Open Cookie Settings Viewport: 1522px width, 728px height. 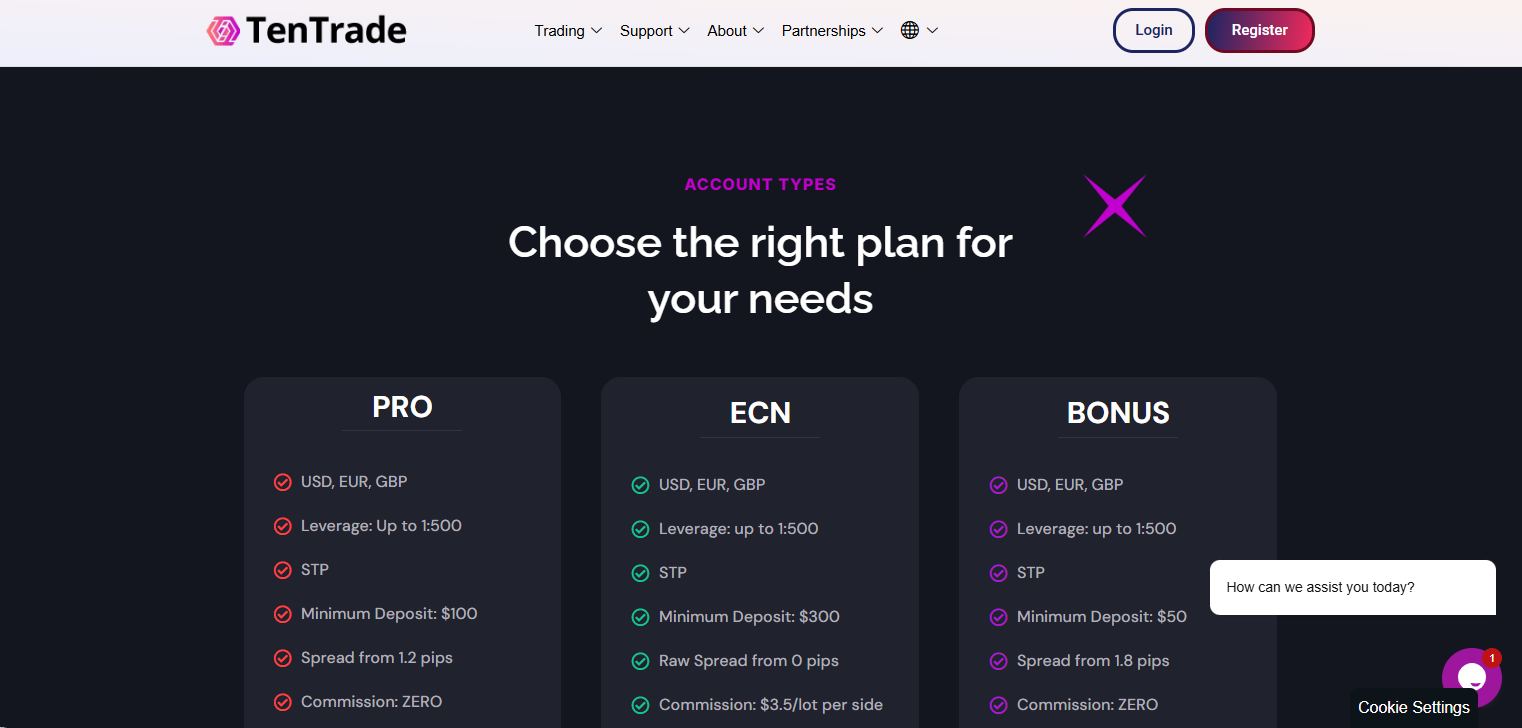pos(1413,708)
